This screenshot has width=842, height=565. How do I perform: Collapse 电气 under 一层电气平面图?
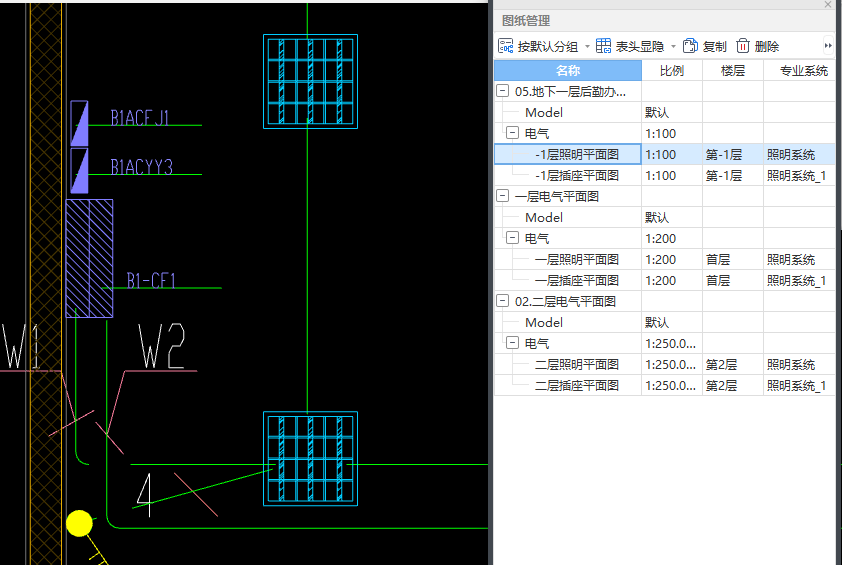[512, 237]
